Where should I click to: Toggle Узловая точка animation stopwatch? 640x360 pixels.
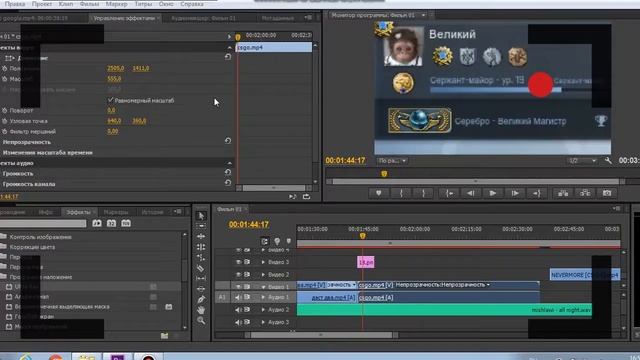click(5, 121)
